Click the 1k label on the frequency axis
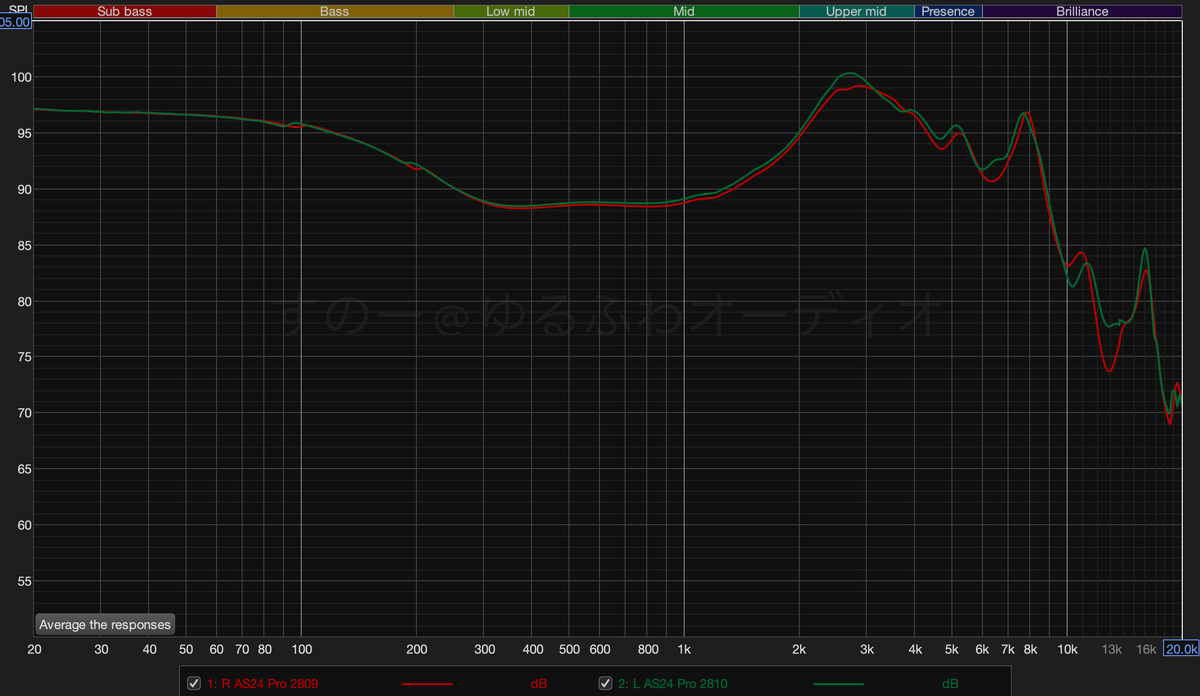Image resolution: width=1200 pixels, height=696 pixels. (x=684, y=649)
